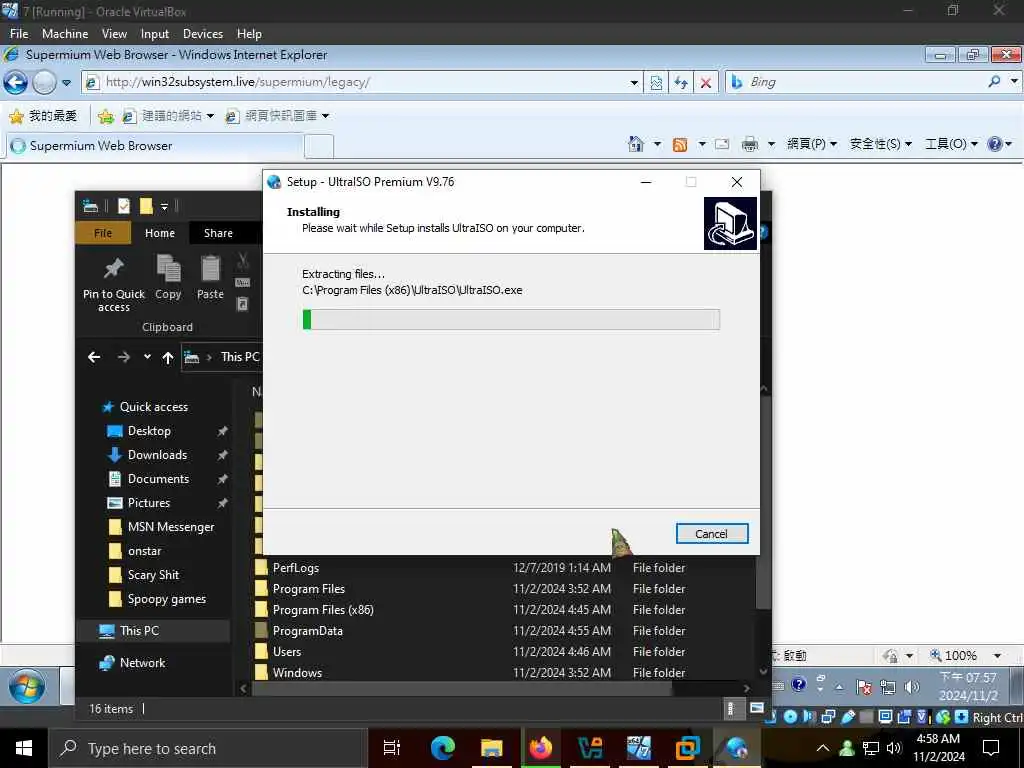This screenshot has height=768, width=1024.
Task: Open the 安全性(S) dropdown menu
Action: coord(880,144)
